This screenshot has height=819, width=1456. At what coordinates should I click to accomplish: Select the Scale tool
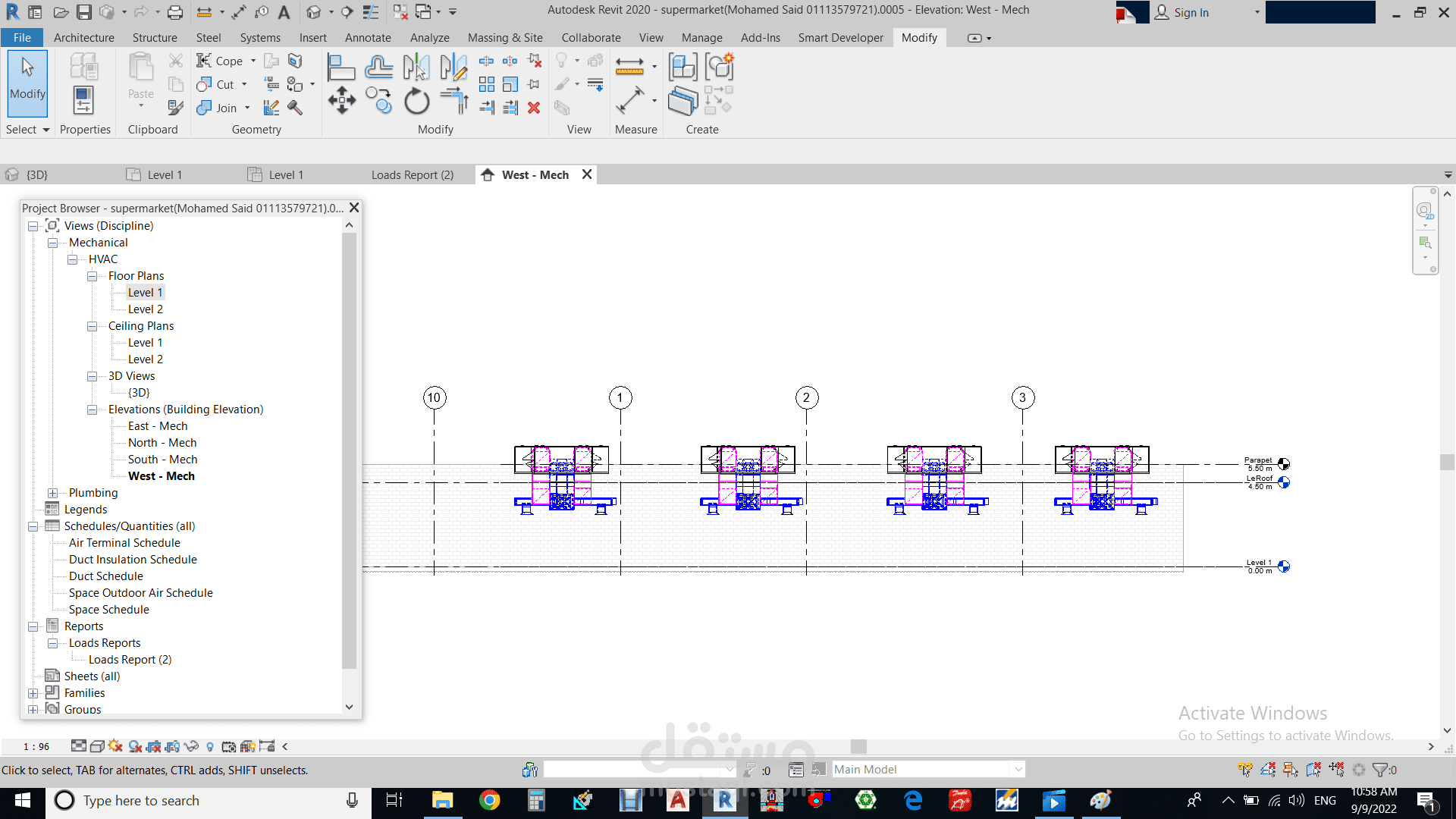[x=510, y=84]
